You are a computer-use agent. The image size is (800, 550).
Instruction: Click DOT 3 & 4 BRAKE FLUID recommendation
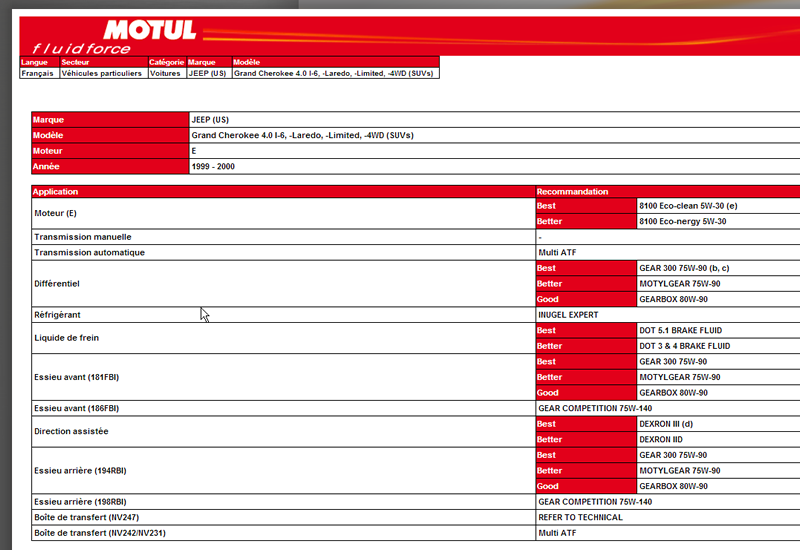click(685, 346)
